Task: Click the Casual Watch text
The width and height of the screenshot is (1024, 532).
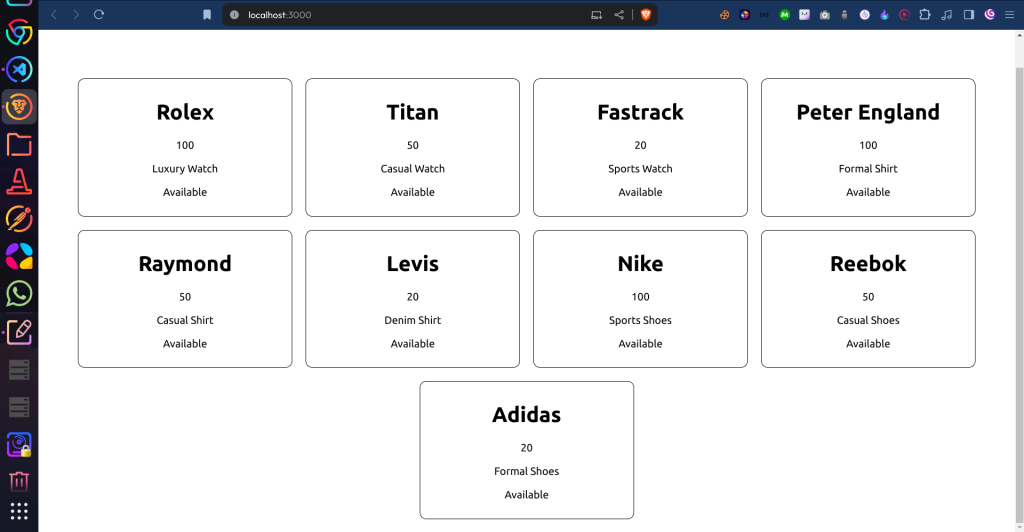Action: click(x=413, y=168)
